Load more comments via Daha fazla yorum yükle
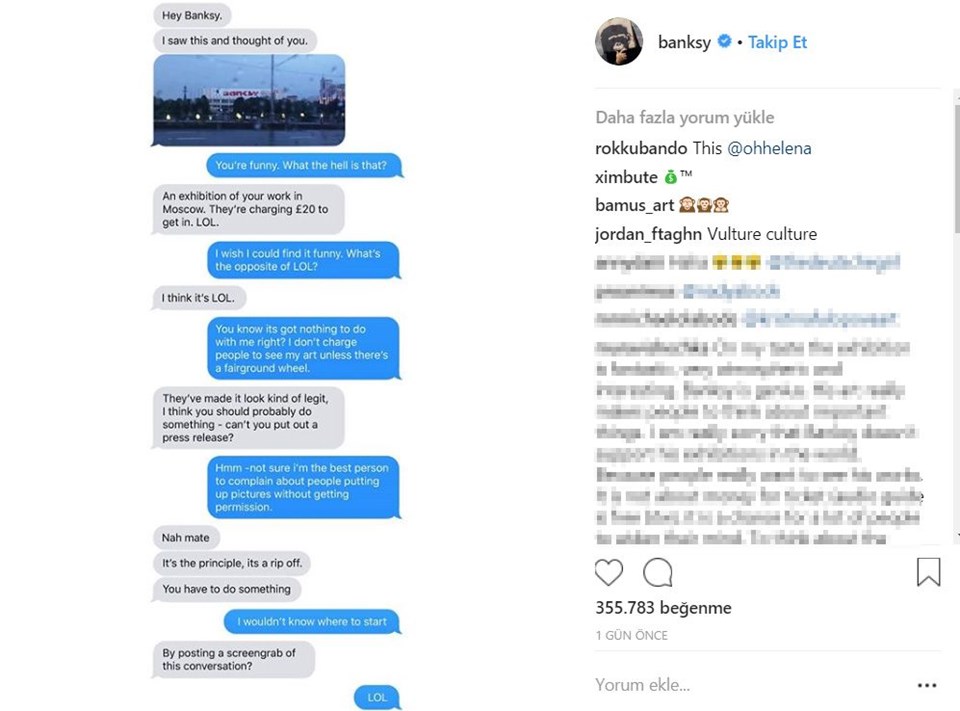This screenshot has height=711, width=960. pos(684,117)
